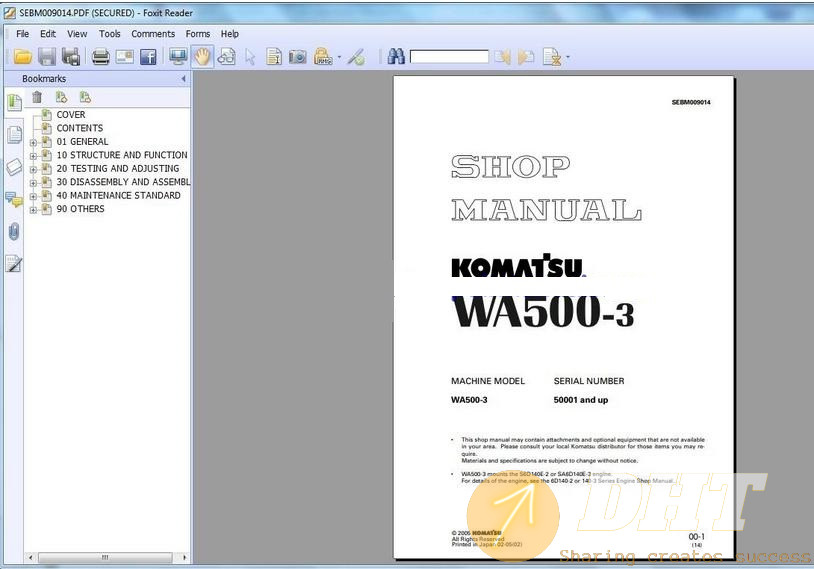Expand the 90 OTHERS bookmark node
This screenshot has width=814, height=569.
(33, 210)
